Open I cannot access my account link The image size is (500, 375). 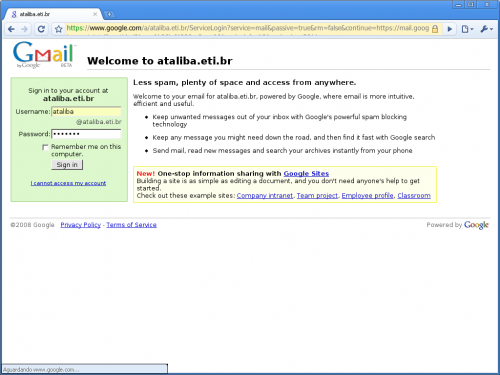tap(68, 183)
